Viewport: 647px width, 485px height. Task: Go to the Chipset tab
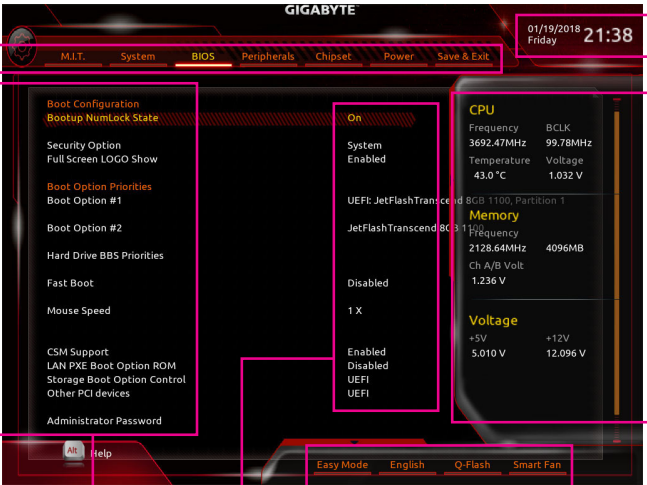point(334,57)
